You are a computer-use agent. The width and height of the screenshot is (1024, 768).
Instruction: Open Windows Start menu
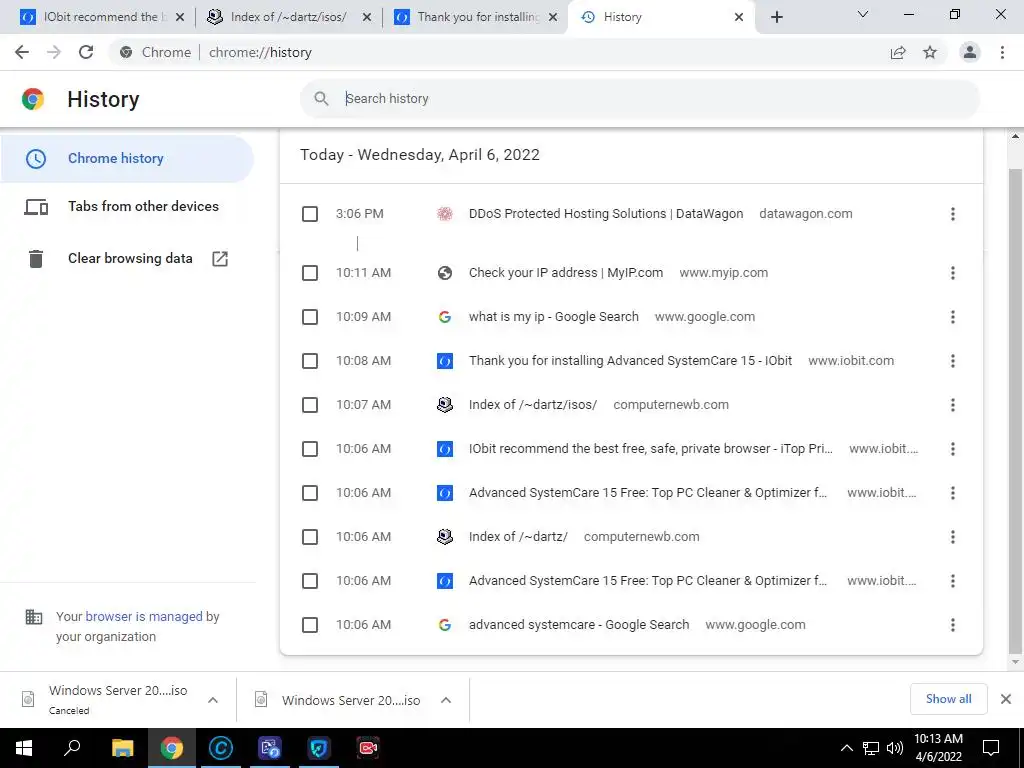pyautogui.click(x=24, y=748)
